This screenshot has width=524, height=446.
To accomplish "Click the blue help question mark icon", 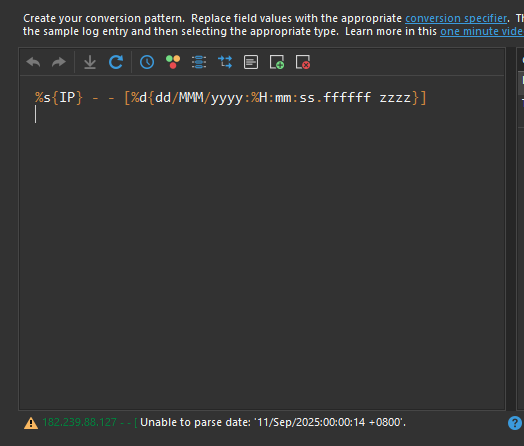I will coord(515,423).
